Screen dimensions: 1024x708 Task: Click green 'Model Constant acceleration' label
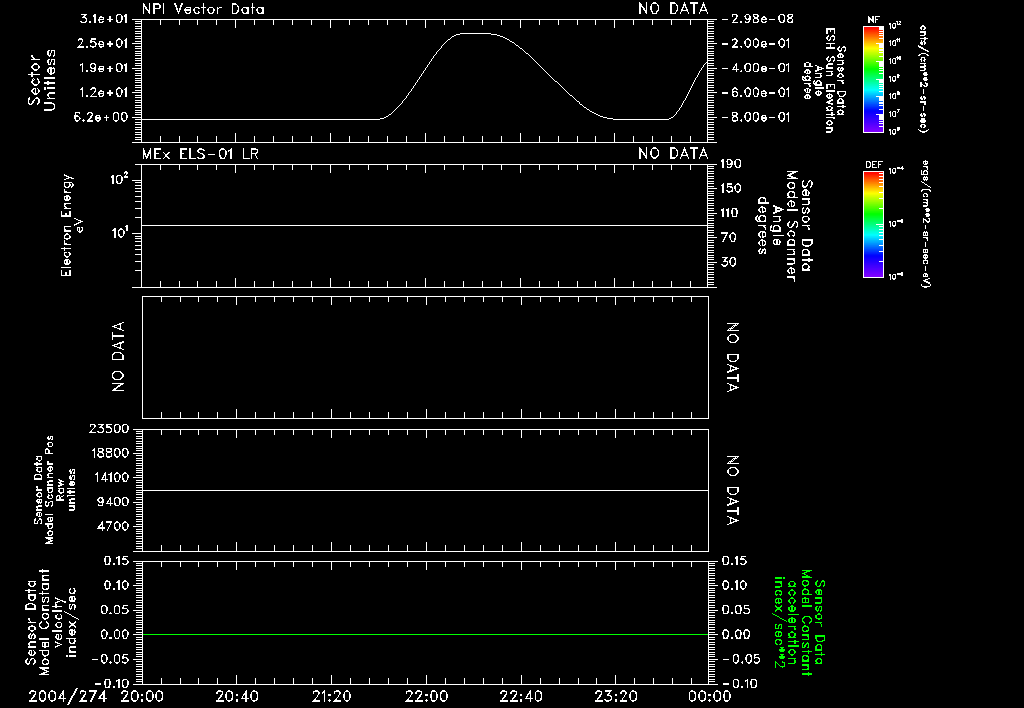799,622
